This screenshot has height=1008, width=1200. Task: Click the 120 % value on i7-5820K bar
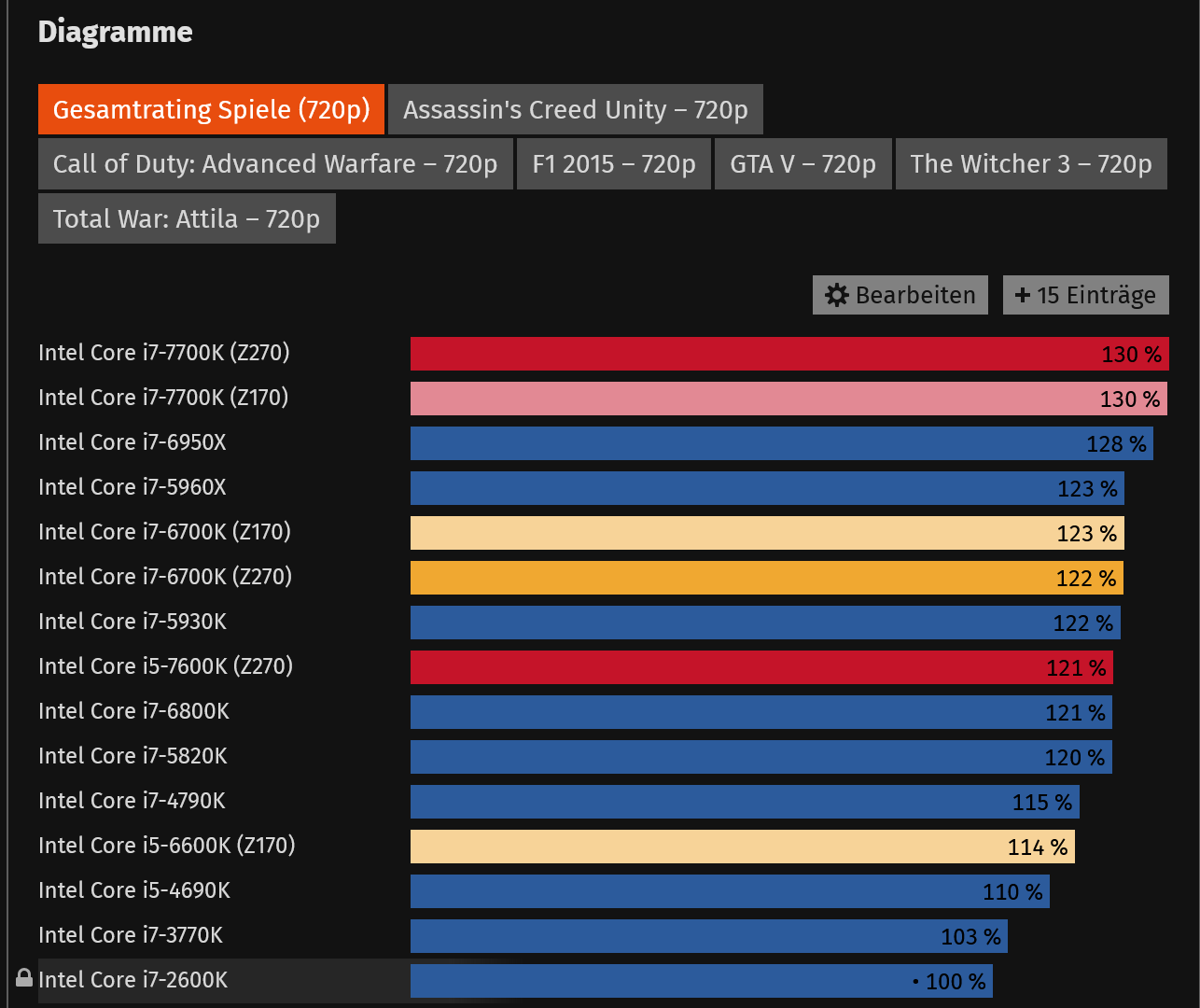point(1075,758)
